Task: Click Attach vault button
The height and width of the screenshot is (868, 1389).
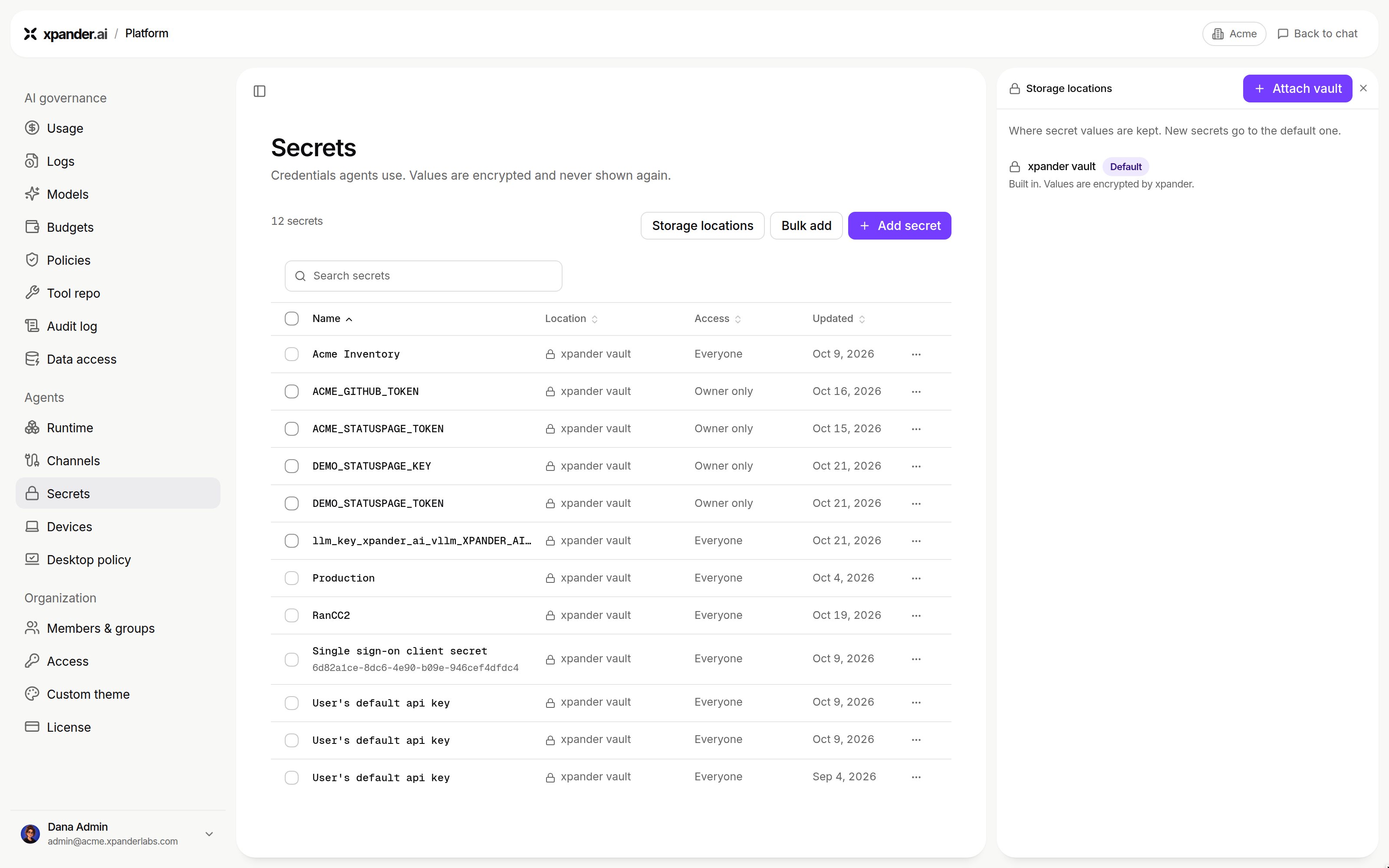Action: point(1297,89)
